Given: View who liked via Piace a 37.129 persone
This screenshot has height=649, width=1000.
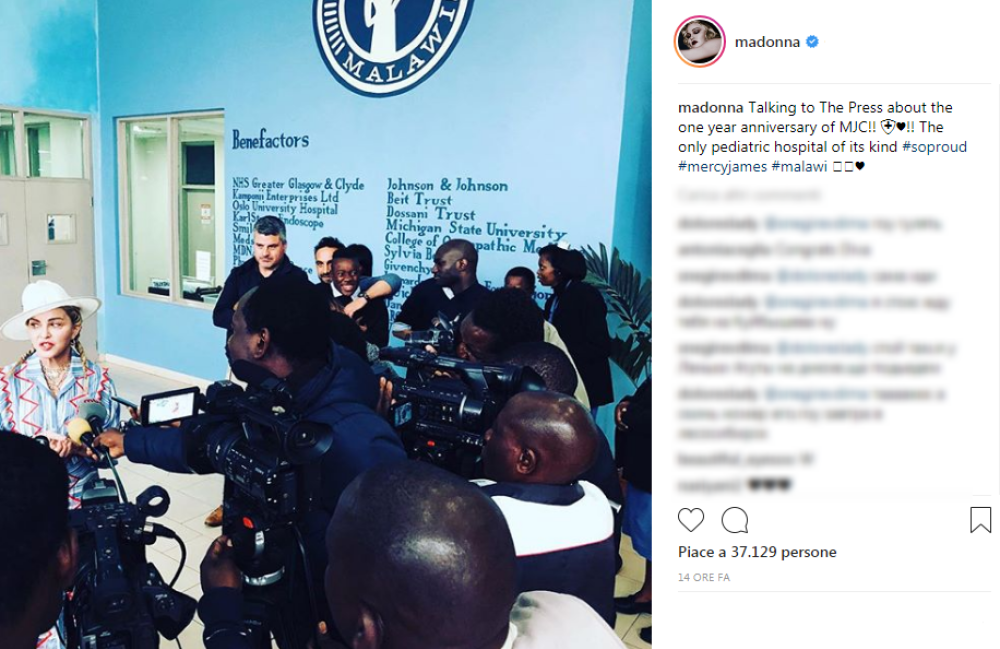Looking at the screenshot, I should point(757,552).
